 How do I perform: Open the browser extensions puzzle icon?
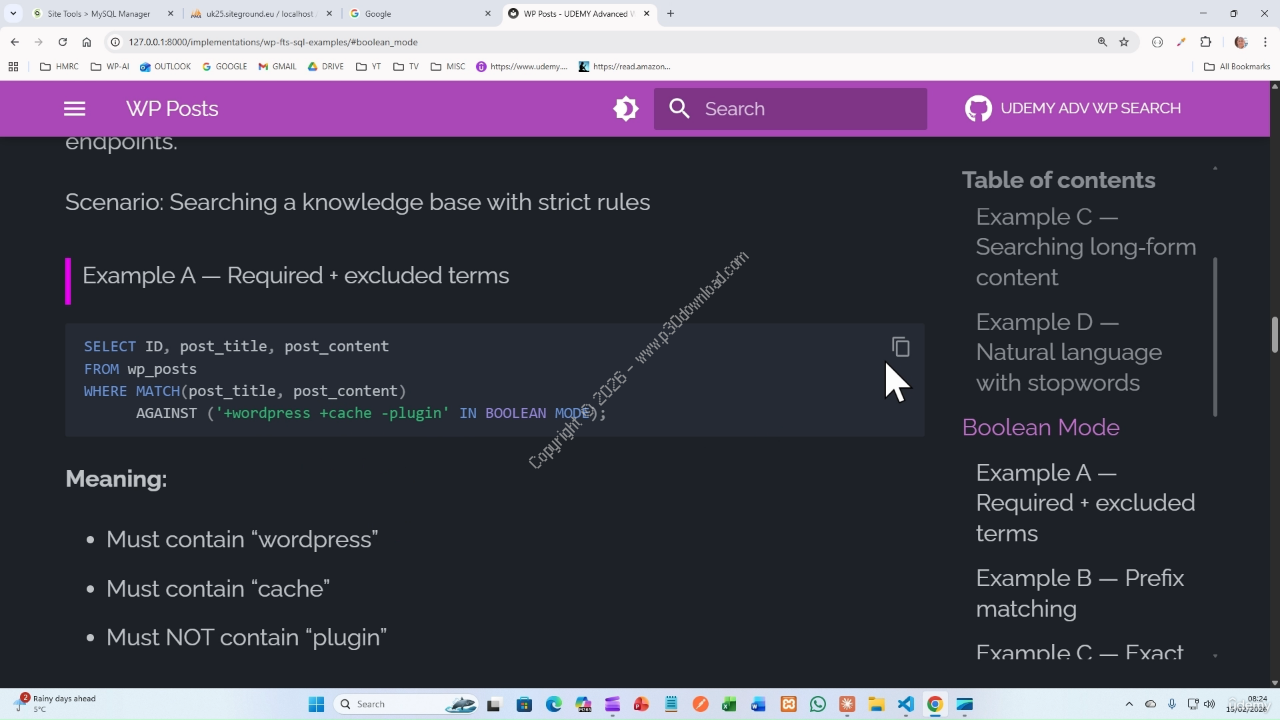(1205, 42)
